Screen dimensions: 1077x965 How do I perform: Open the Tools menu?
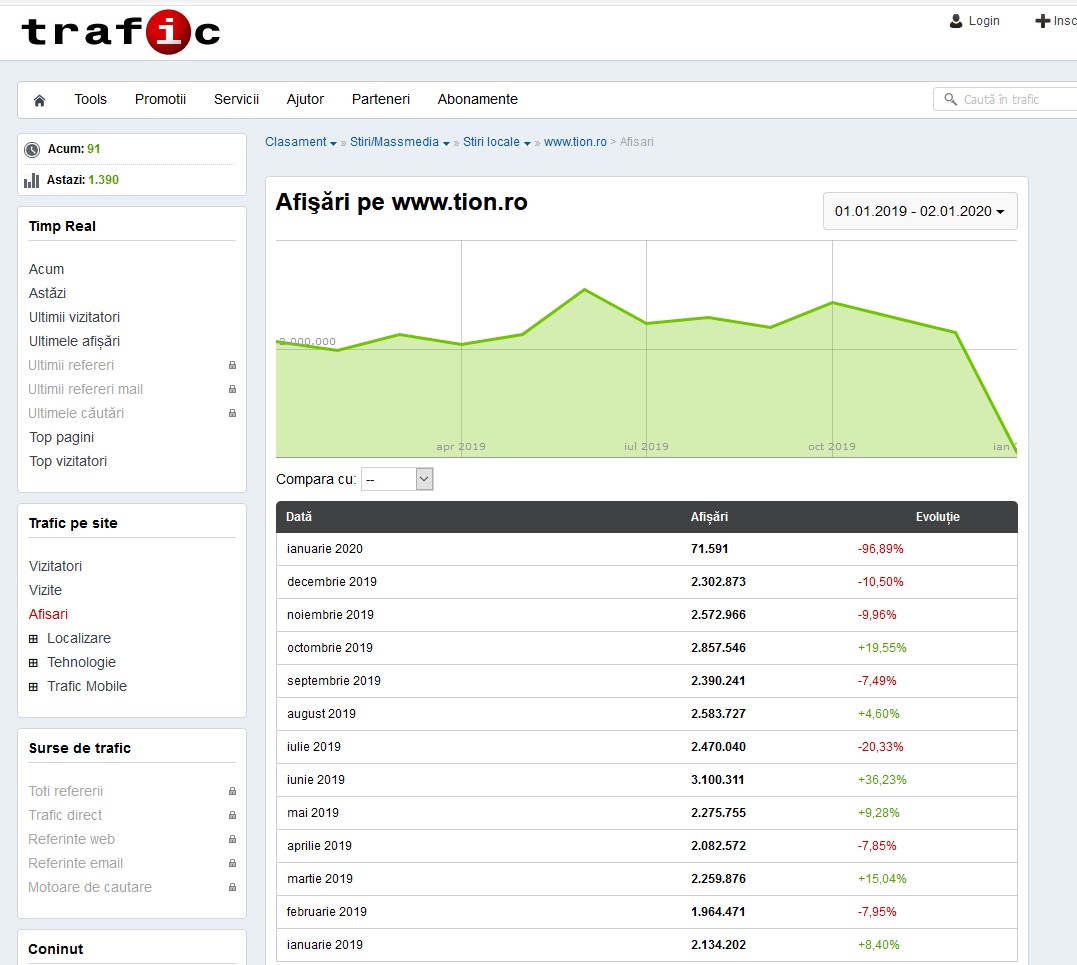(90, 99)
